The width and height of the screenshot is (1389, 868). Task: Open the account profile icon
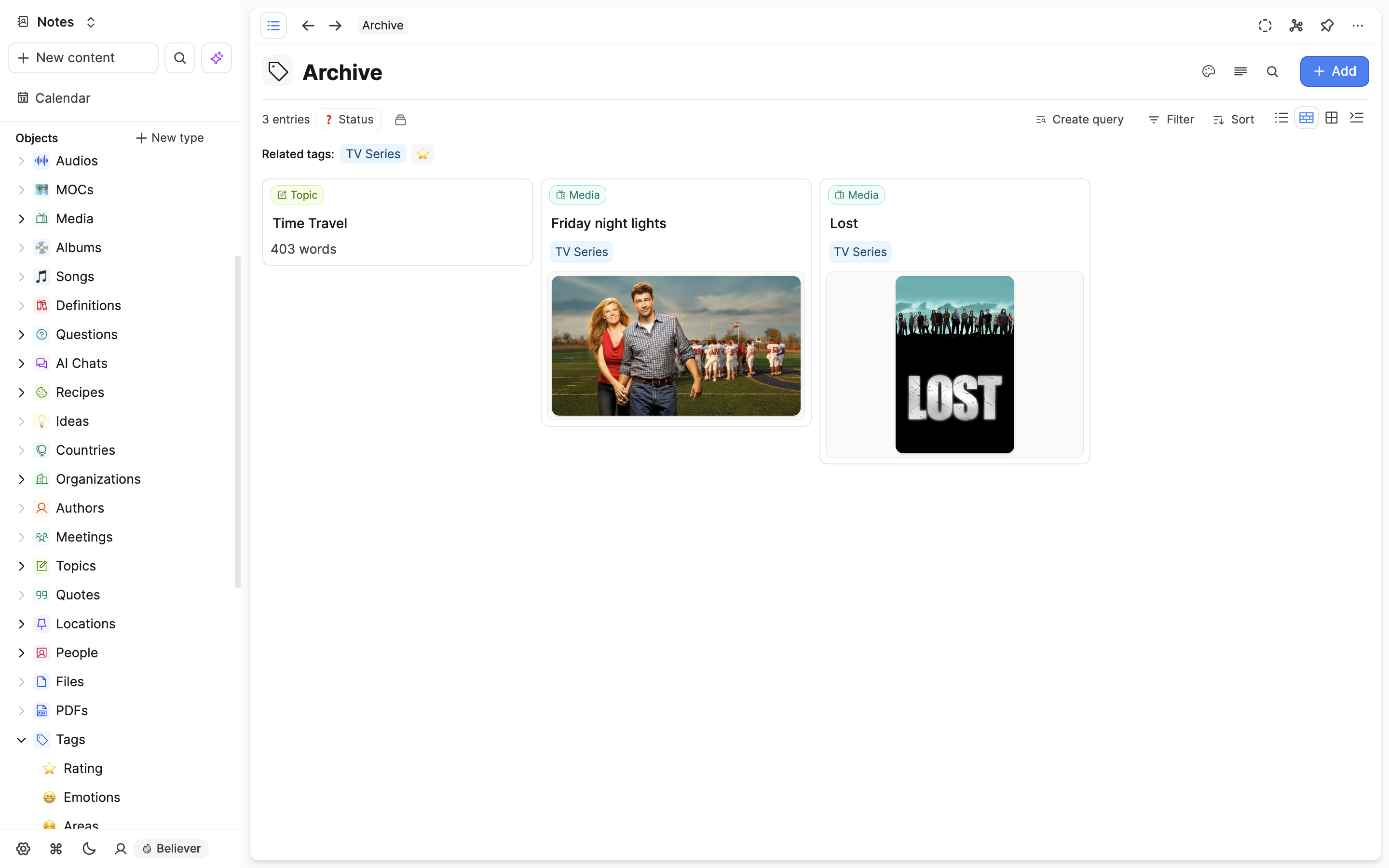(x=121, y=849)
